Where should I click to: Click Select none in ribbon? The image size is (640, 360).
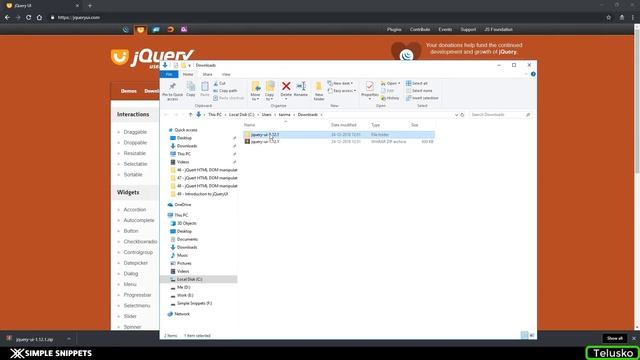(x=419, y=91)
